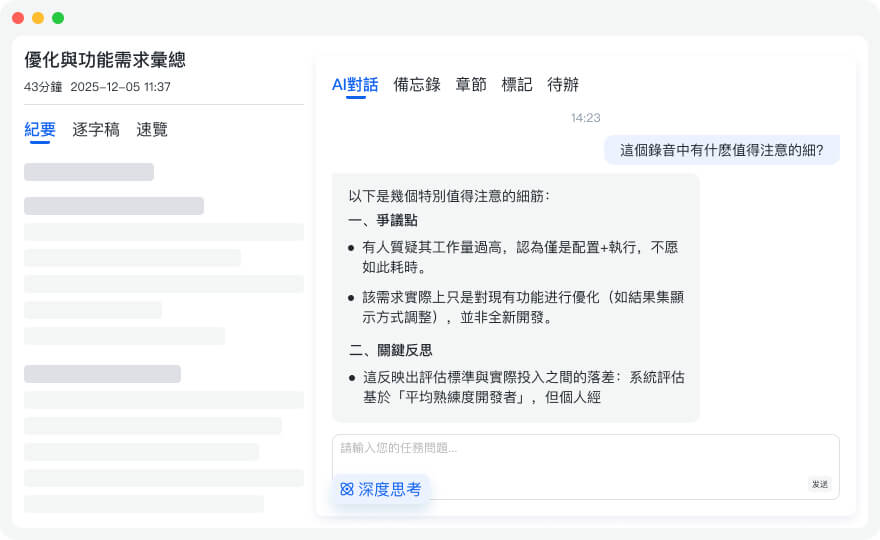This screenshot has height=540, width=880.
Task: Click the 一、爭議點 heading in the reply
Action: click(x=383, y=221)
